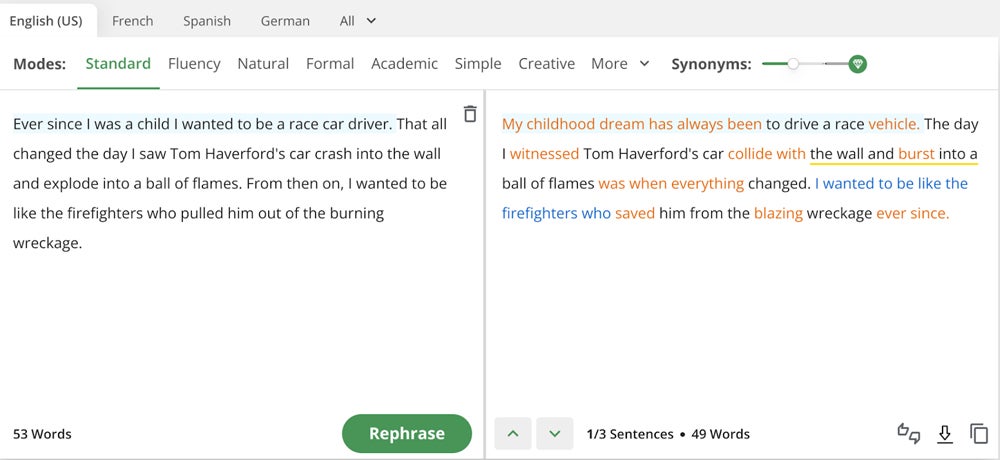The width and height of the screenshot is (1000, 460).
Task: Select Natural mode
Action: 263,64
